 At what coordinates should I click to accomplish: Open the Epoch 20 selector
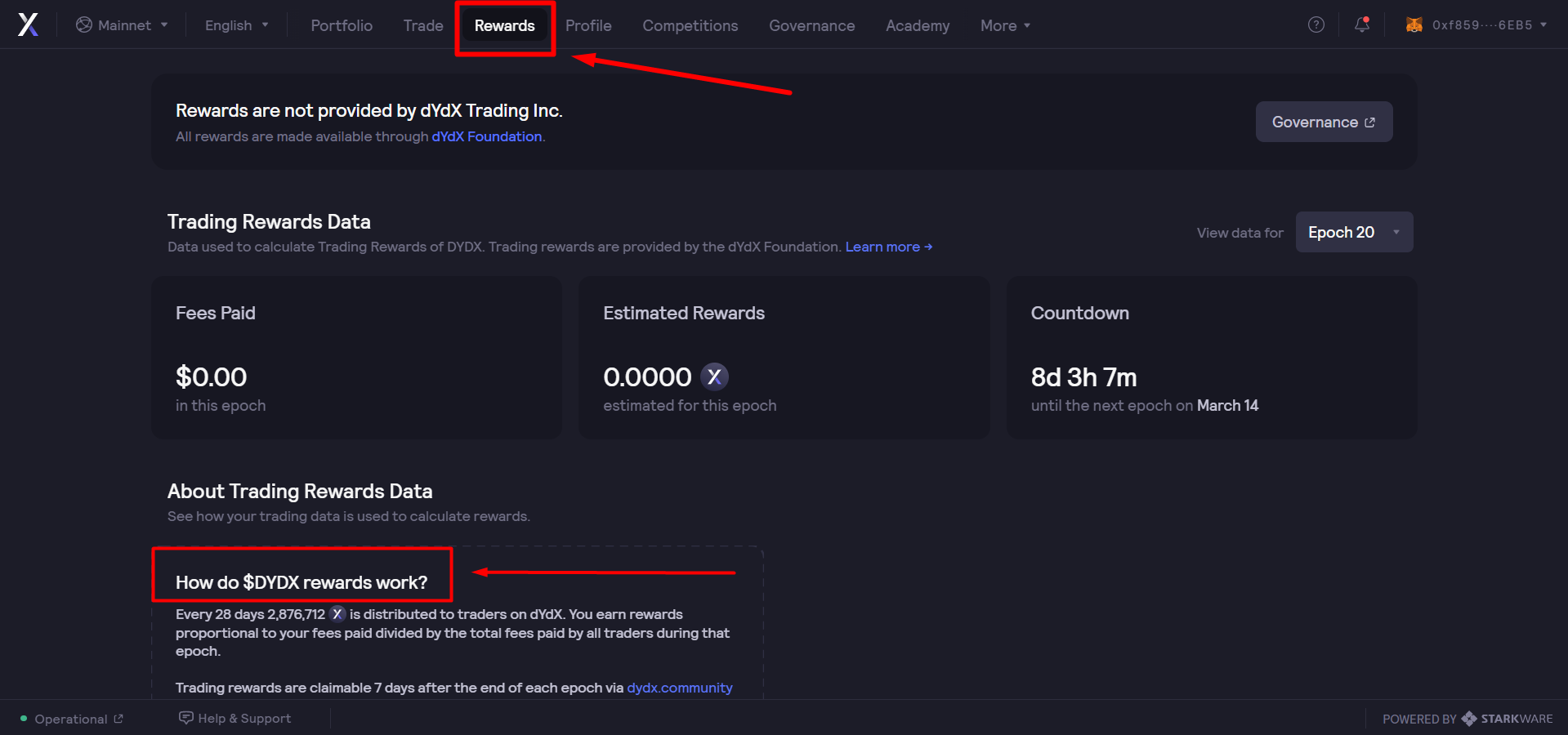coord(1354,232)
